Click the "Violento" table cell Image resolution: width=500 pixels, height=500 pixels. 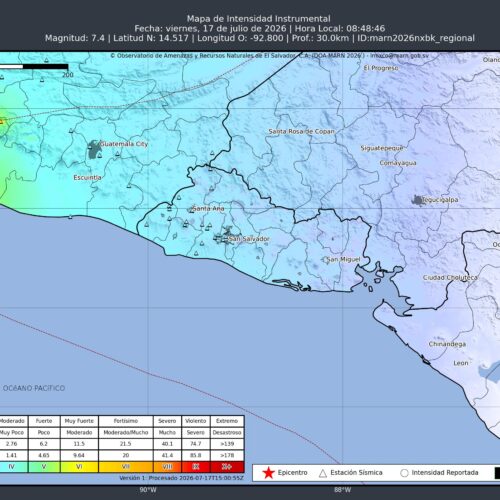[x=196, y=421]
